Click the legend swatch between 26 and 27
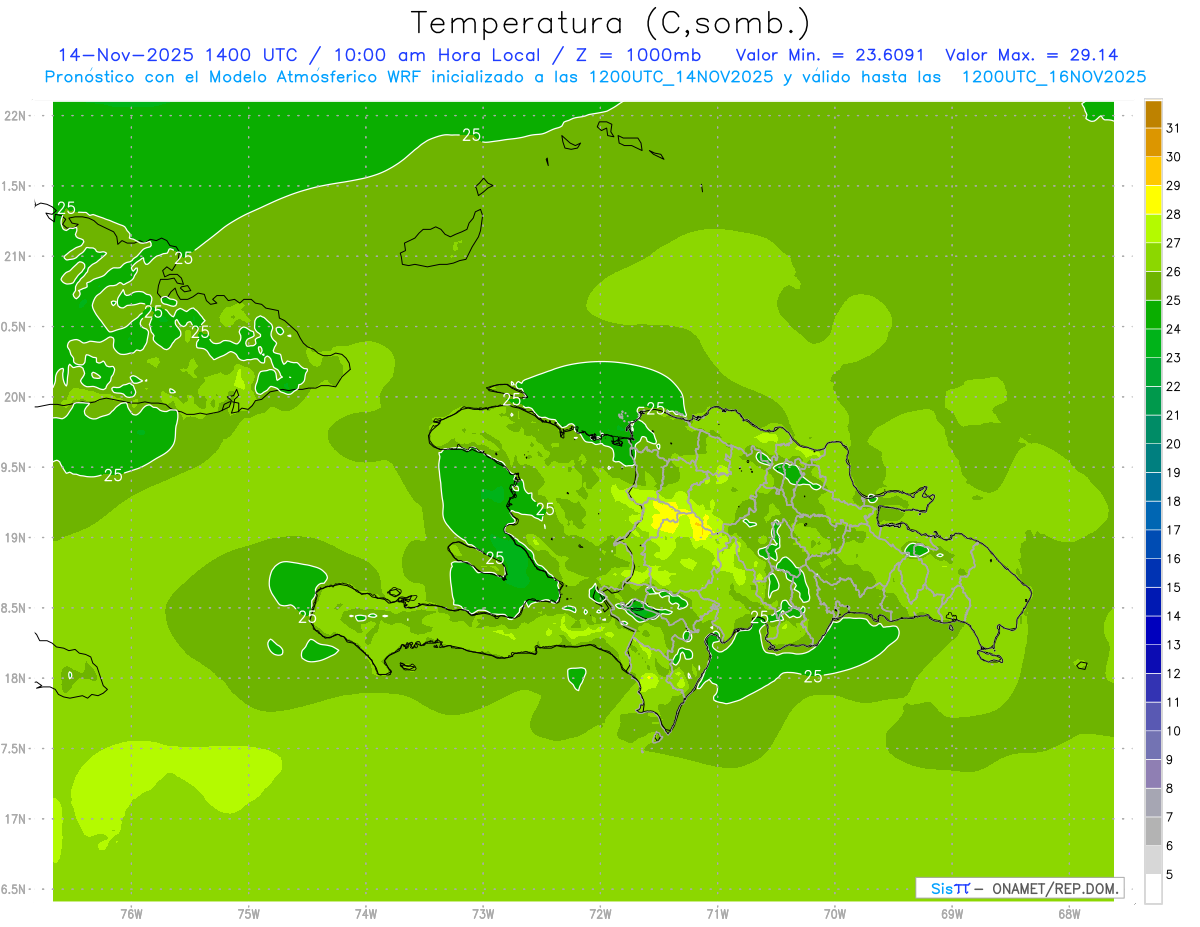Screen dimensions: 1200x927 pos(1153,258)
